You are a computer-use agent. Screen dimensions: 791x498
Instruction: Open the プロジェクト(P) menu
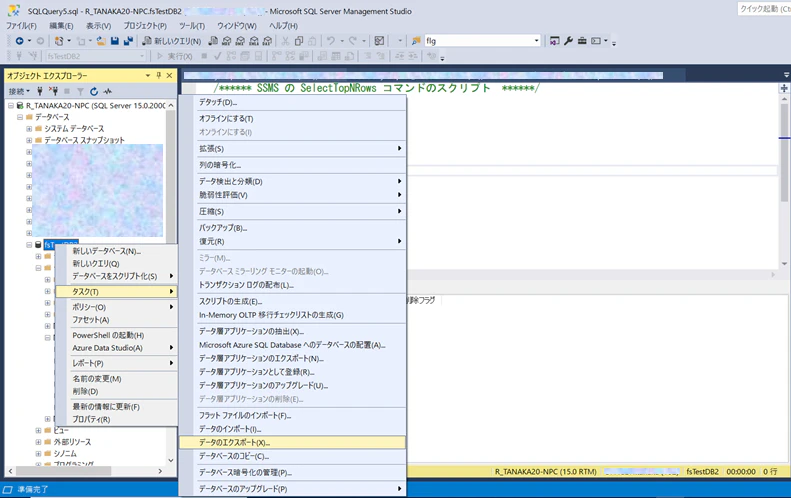point(145,26)
